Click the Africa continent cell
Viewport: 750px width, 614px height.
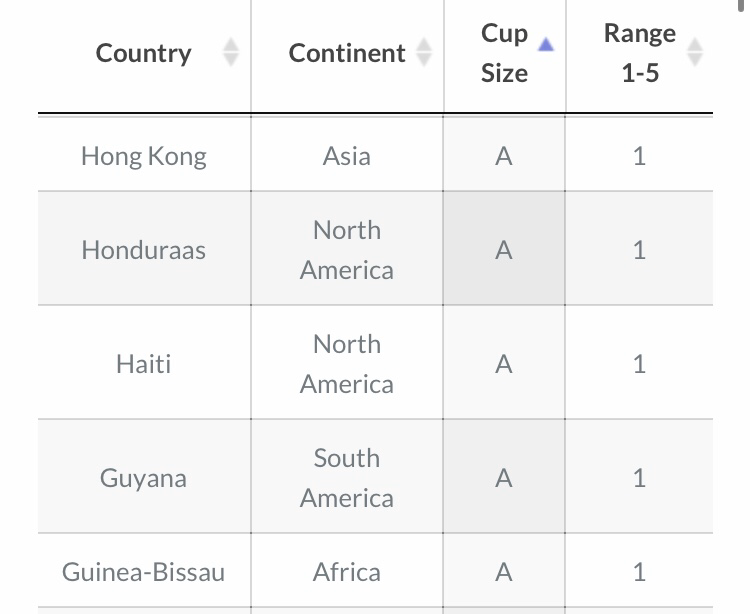[x=347, y=571]
